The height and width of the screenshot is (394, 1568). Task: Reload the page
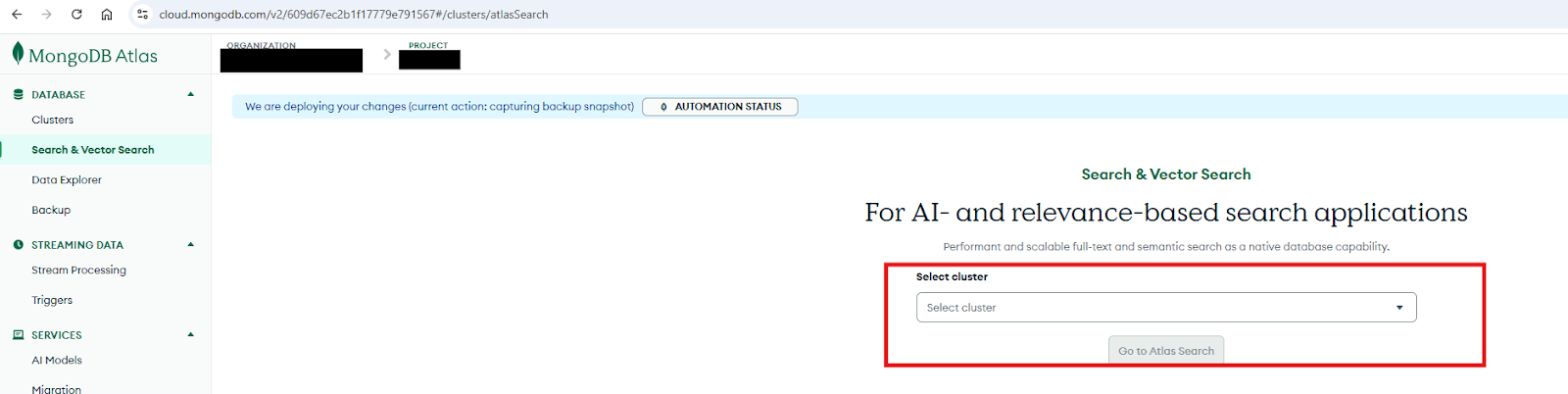coord(76,15)
